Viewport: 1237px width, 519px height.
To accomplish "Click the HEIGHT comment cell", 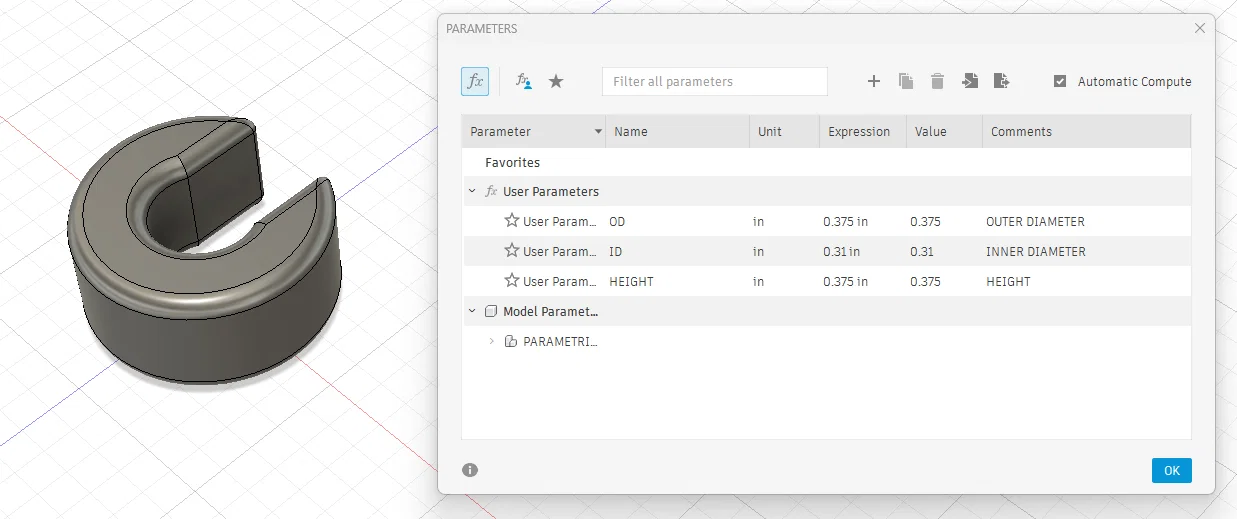I will click(1087, 281).
